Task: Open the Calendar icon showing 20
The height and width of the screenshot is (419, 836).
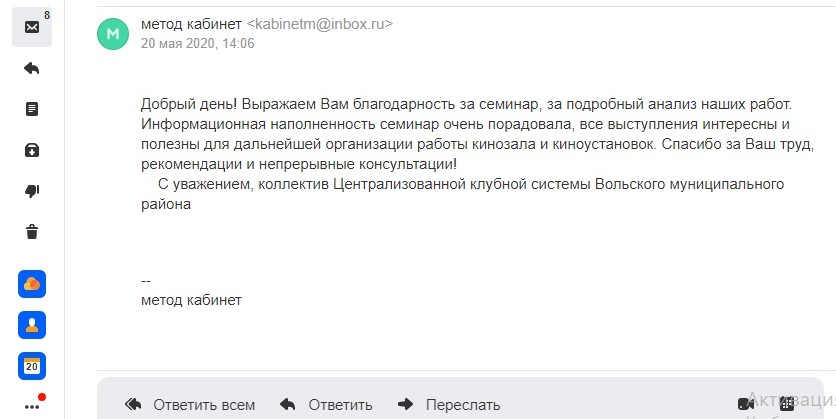Action: (32, 366)
